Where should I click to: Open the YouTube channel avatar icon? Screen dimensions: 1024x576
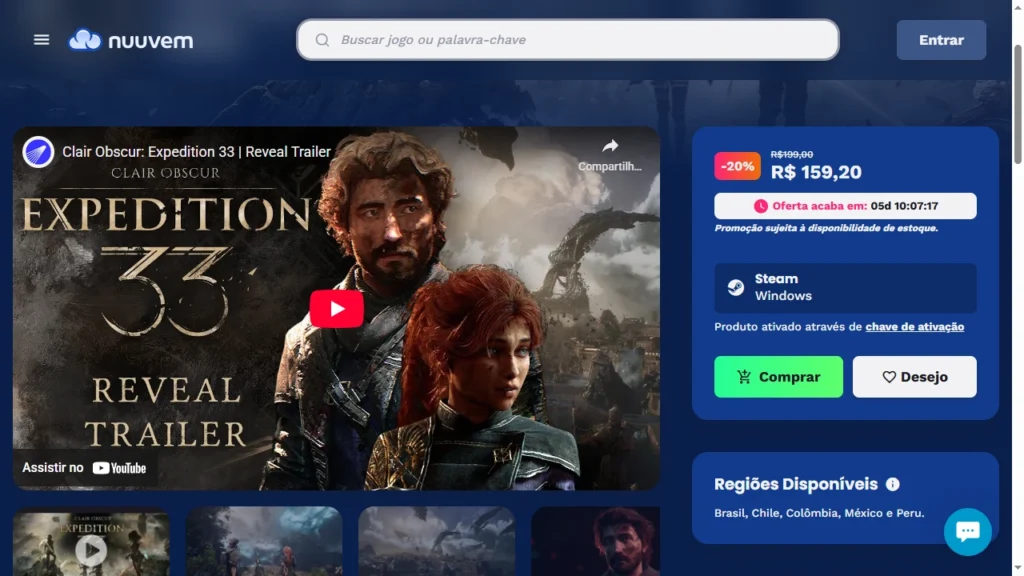tap(39, 152)
